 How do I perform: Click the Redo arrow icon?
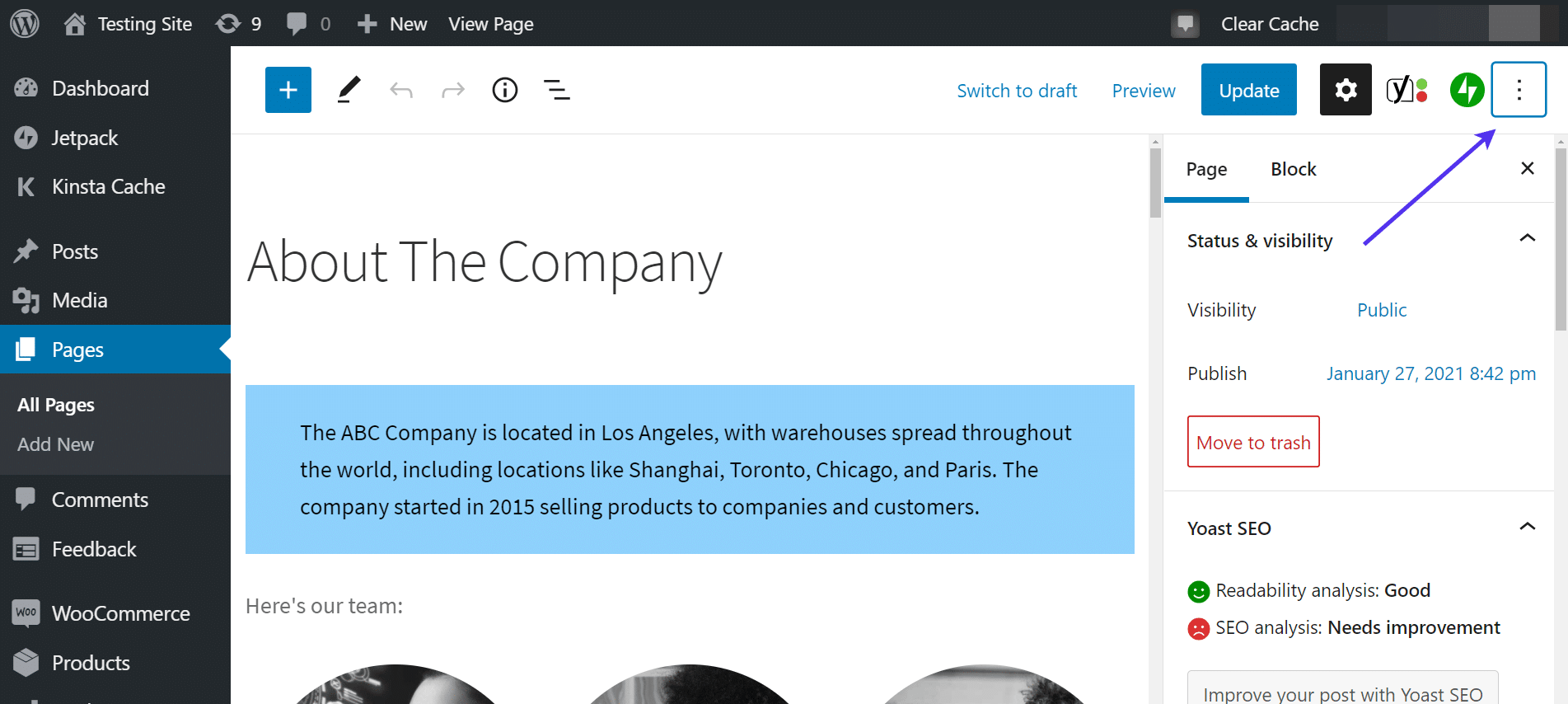tap(453, 90)
